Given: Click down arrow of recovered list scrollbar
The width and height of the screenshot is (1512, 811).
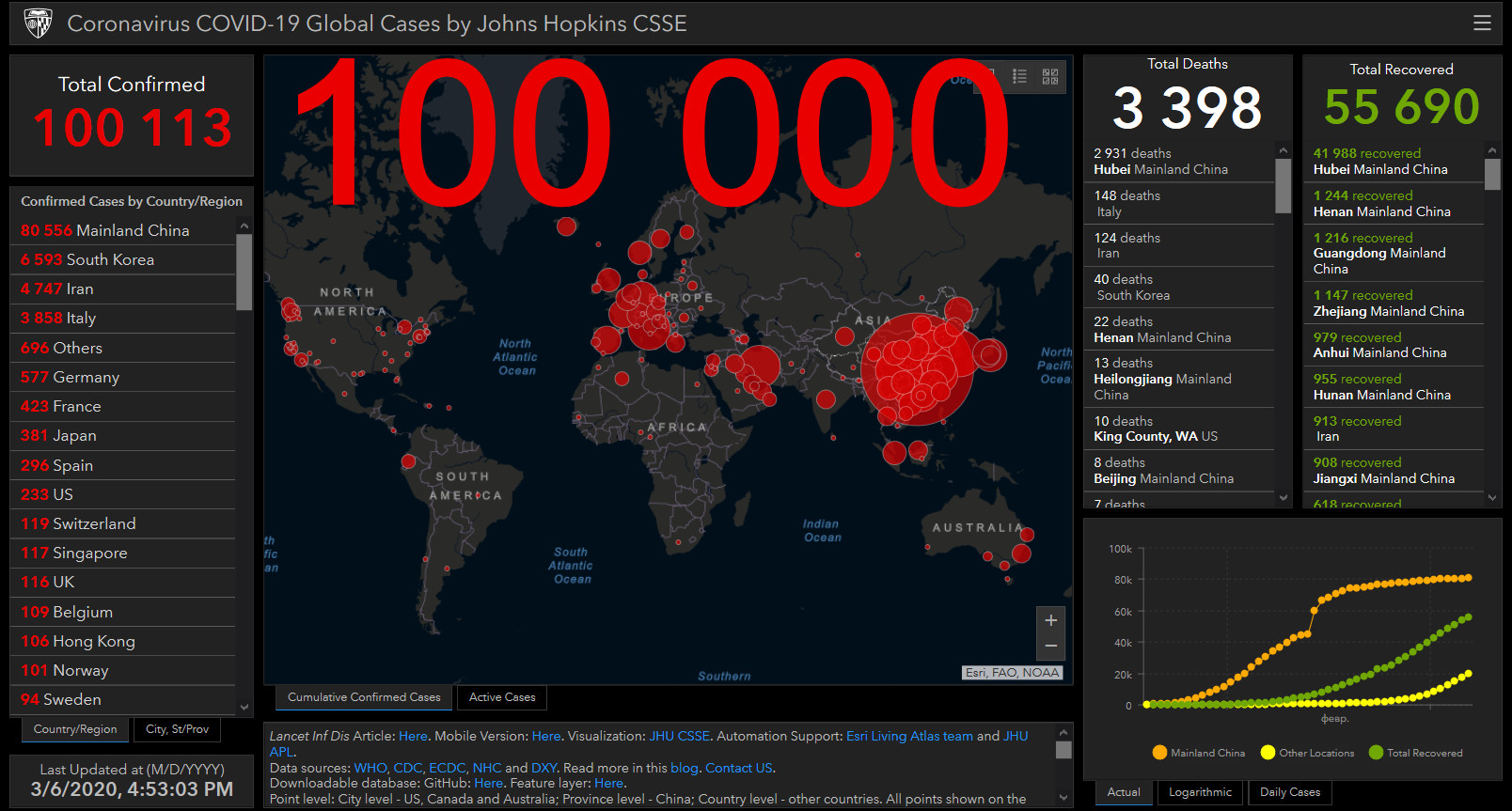Looking at the screenshot, I should (x=1492, y=498).
